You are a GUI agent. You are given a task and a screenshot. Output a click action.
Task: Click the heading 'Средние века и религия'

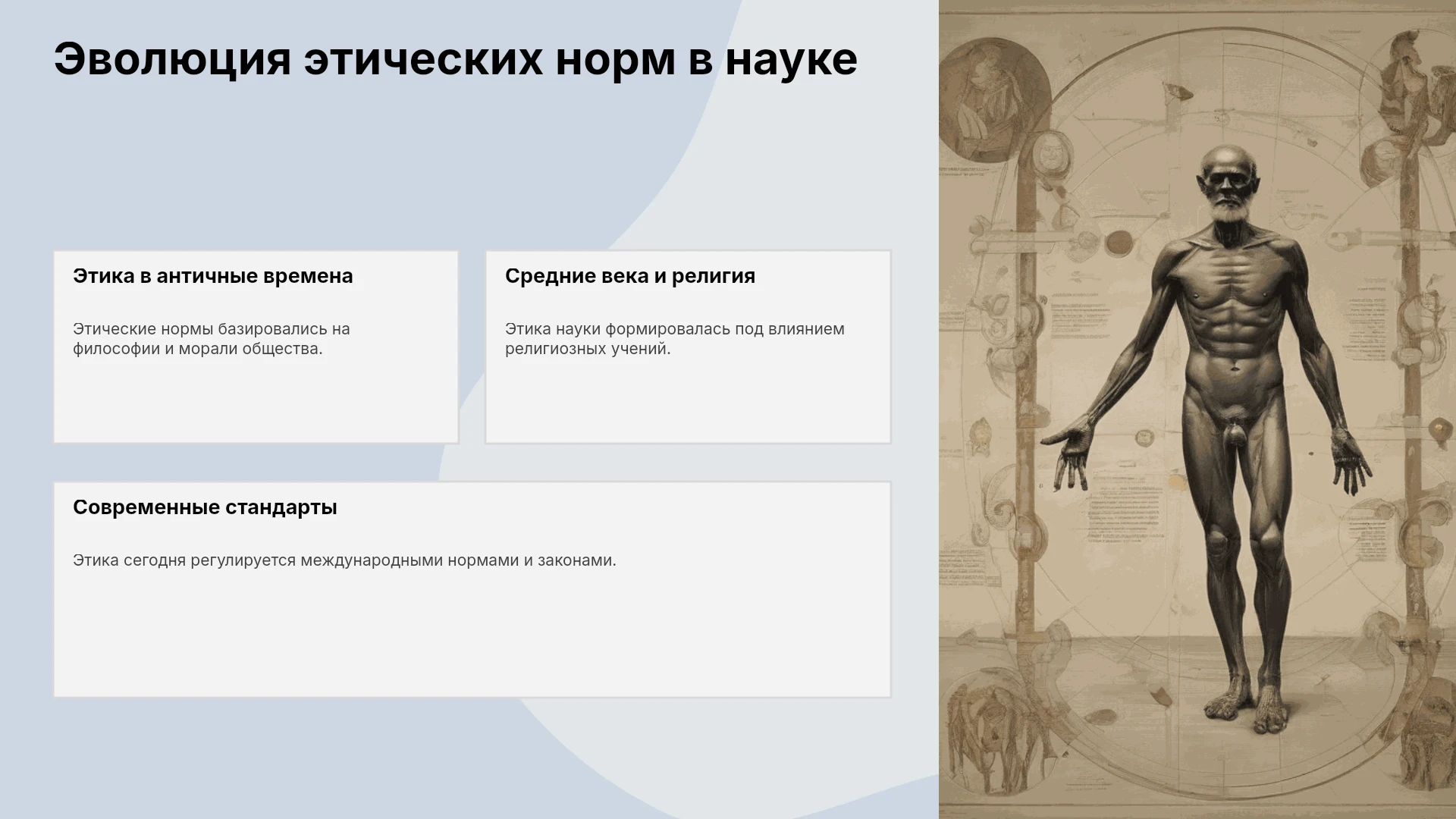[630, 276]
